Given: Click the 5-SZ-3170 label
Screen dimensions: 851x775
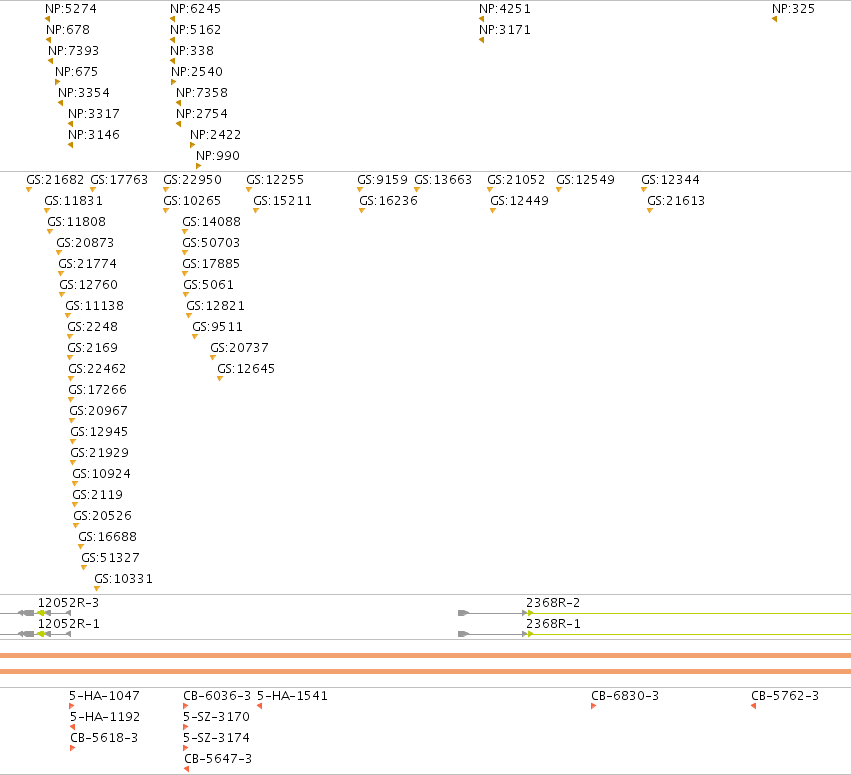Looking at the screenshot, I should [217, 716].
